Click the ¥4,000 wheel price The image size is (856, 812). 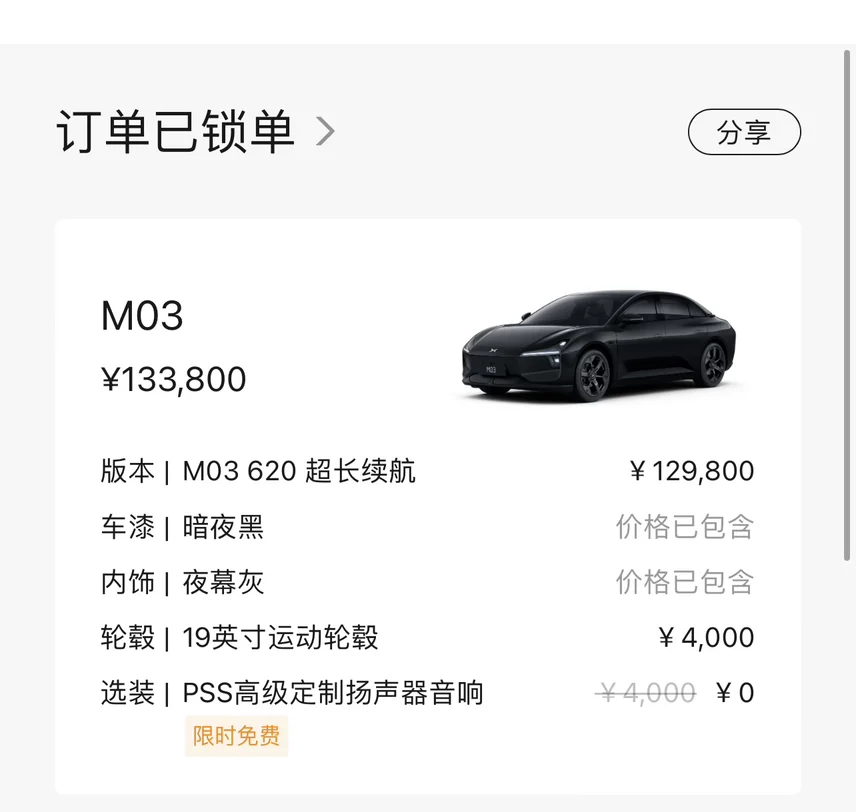coord(706,637)
